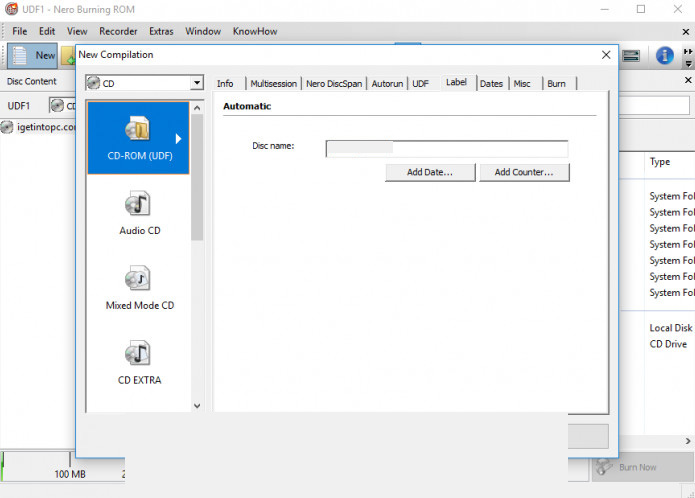Click the compilation list scrollbar thumb
Image resolution: width=695 pixels, height=498 pixels.
pos(197,177)
